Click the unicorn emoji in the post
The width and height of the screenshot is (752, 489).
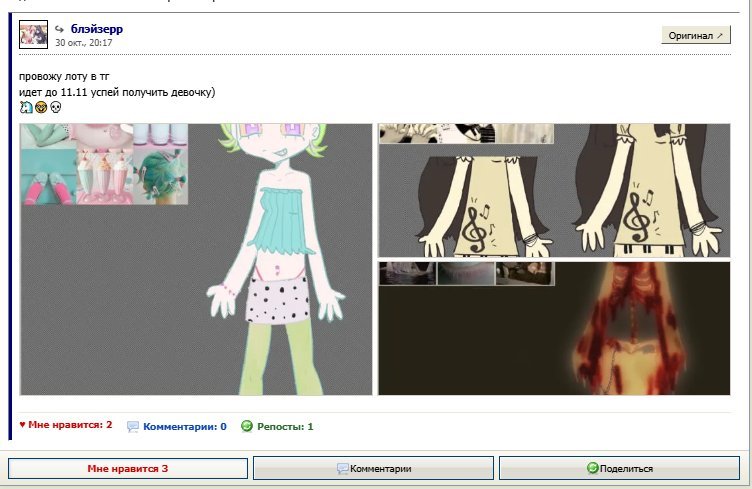point(26,107)
